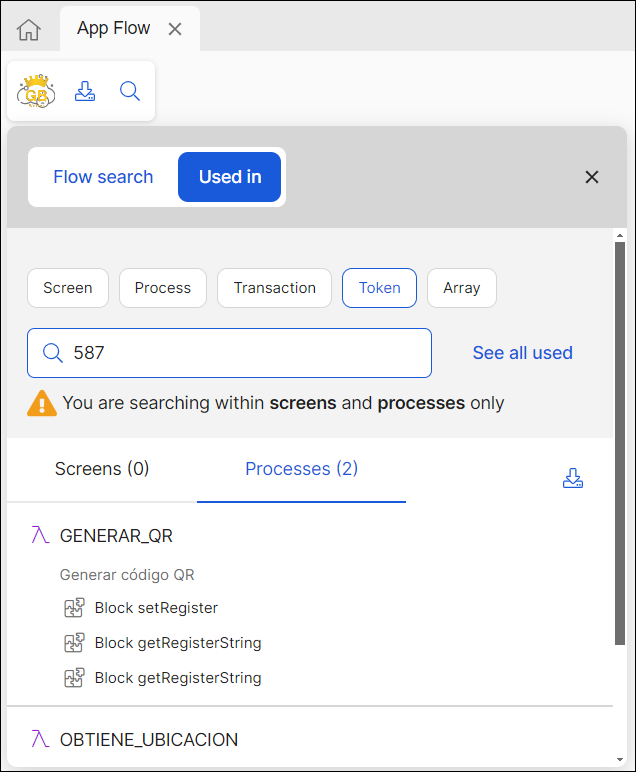
Task: Click the home icon tab
Action: tap(29, 30)
